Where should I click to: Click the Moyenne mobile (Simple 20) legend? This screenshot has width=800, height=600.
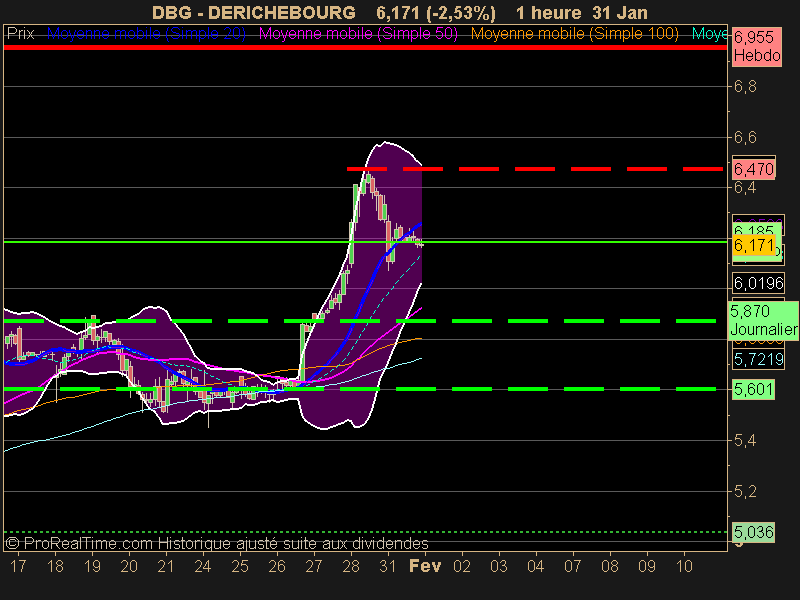click(146, 34)
